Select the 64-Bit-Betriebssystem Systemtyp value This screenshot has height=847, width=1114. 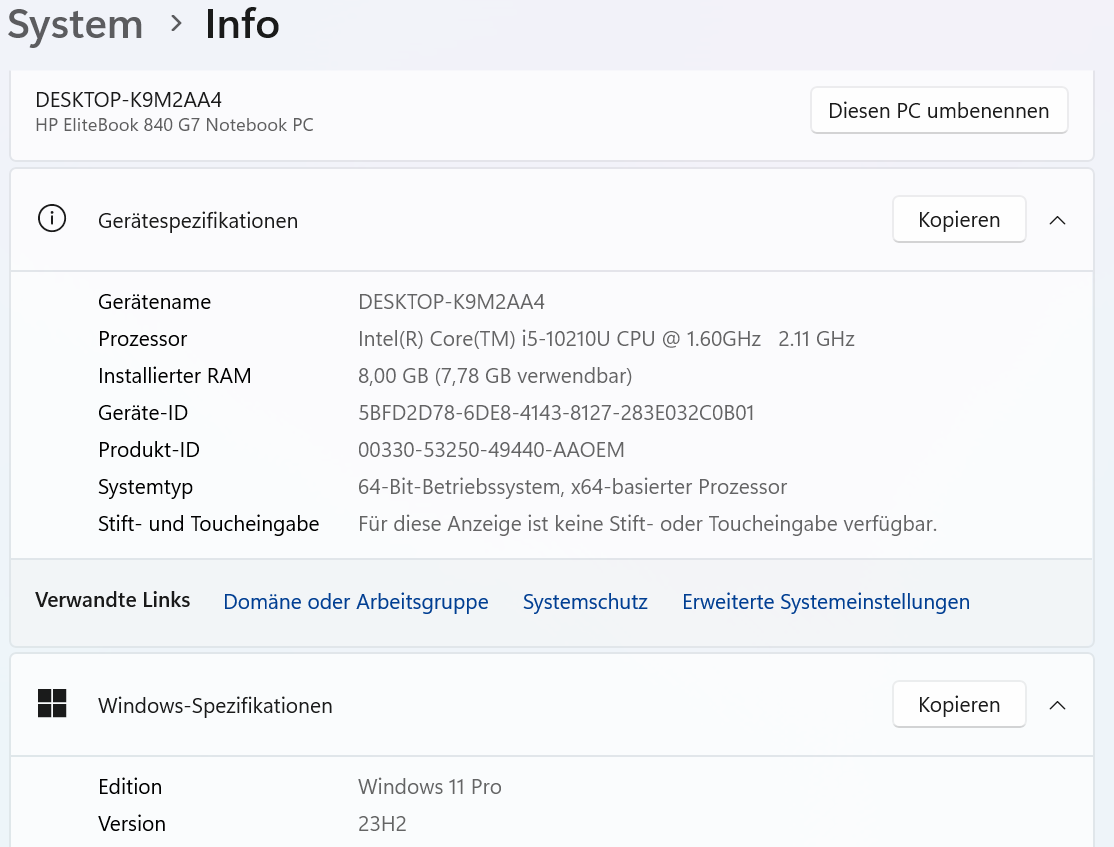(573, 487)
